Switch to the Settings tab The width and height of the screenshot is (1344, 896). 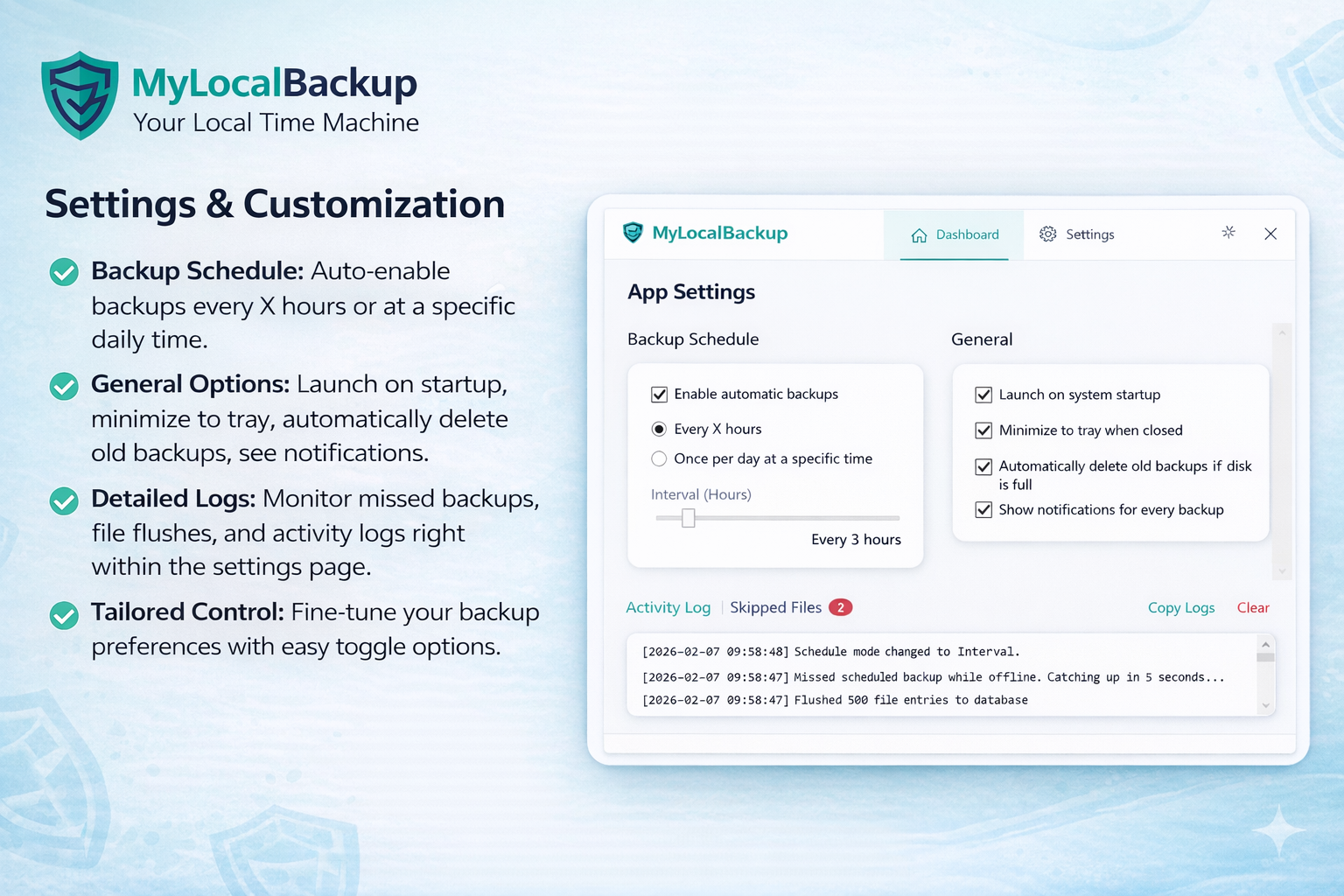click(1089, 234)
